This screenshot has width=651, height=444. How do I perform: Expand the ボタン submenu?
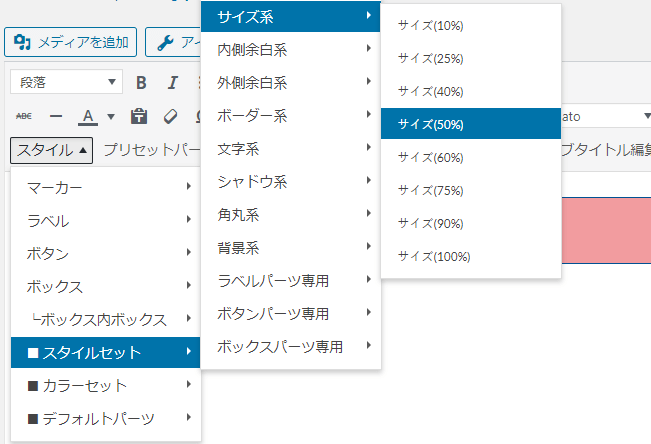(x=106, y=253)
